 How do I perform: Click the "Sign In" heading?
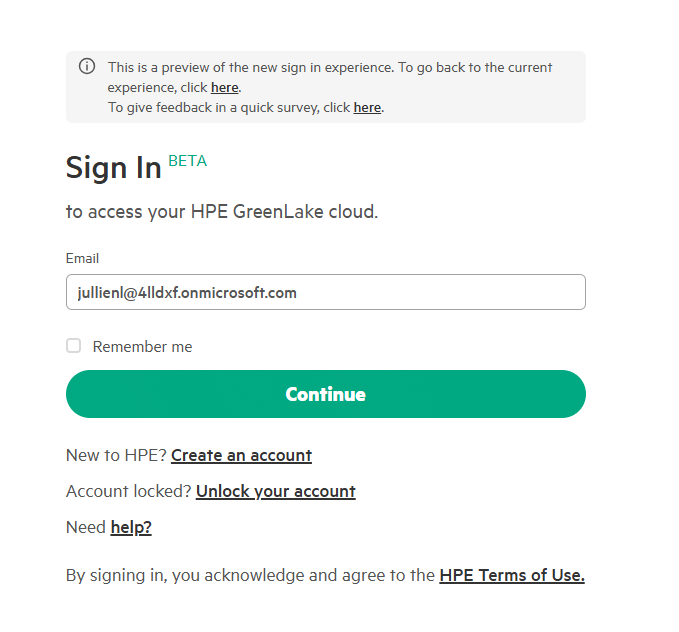[113, 168]
